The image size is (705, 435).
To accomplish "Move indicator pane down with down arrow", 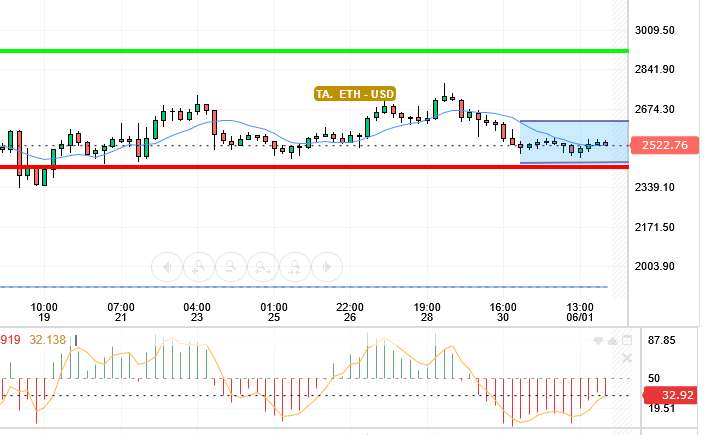I will (598, 341).
